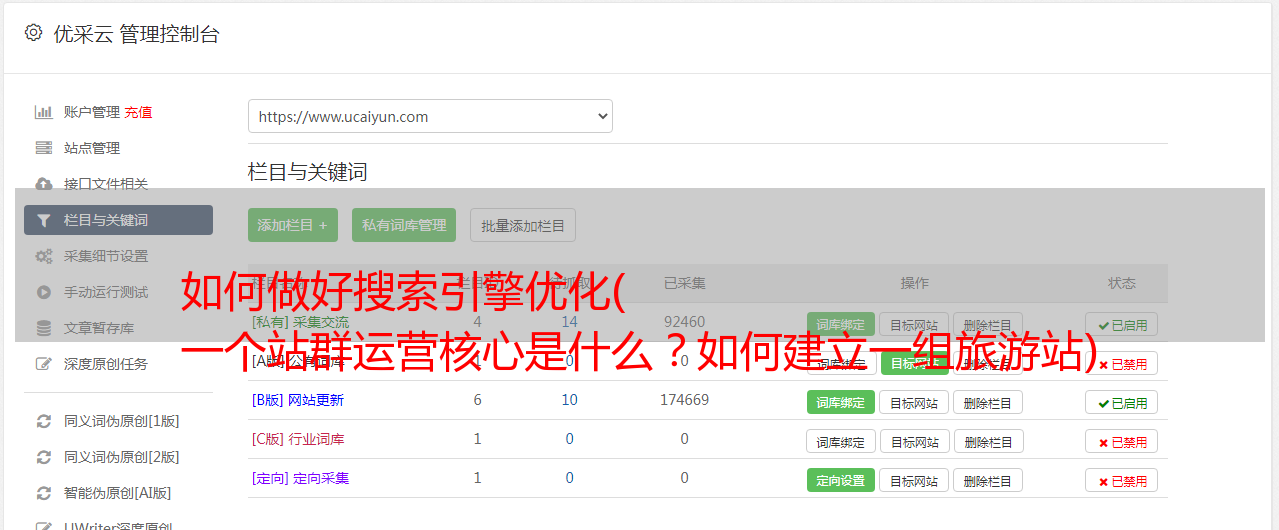Click the green 添加栏目 + button
Image resolution: width=1279 pixels, height=530 pixels.
[x=293, y=225]
